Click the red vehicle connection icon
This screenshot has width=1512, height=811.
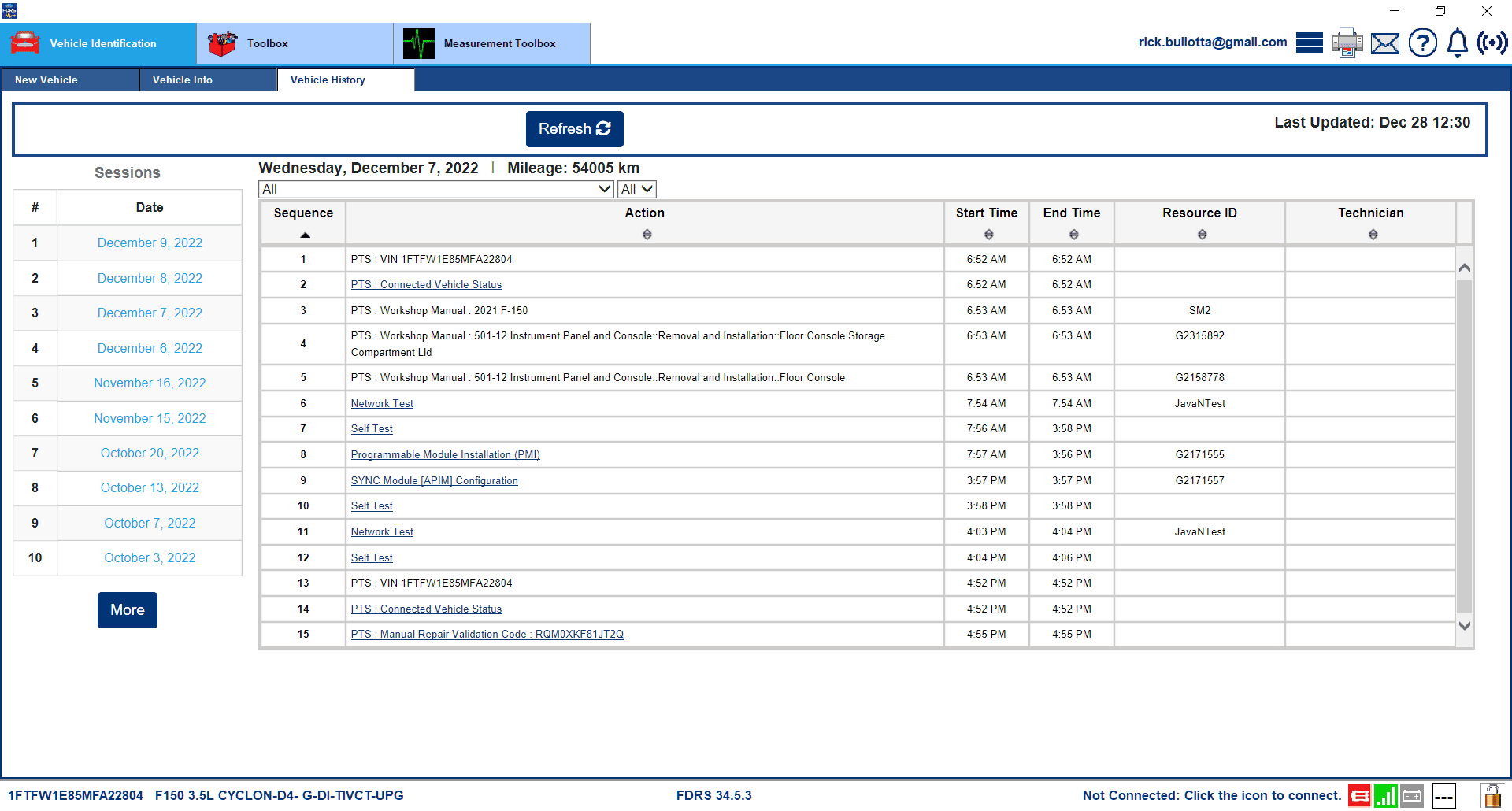pyautogui.click(x=1358, y=796)
